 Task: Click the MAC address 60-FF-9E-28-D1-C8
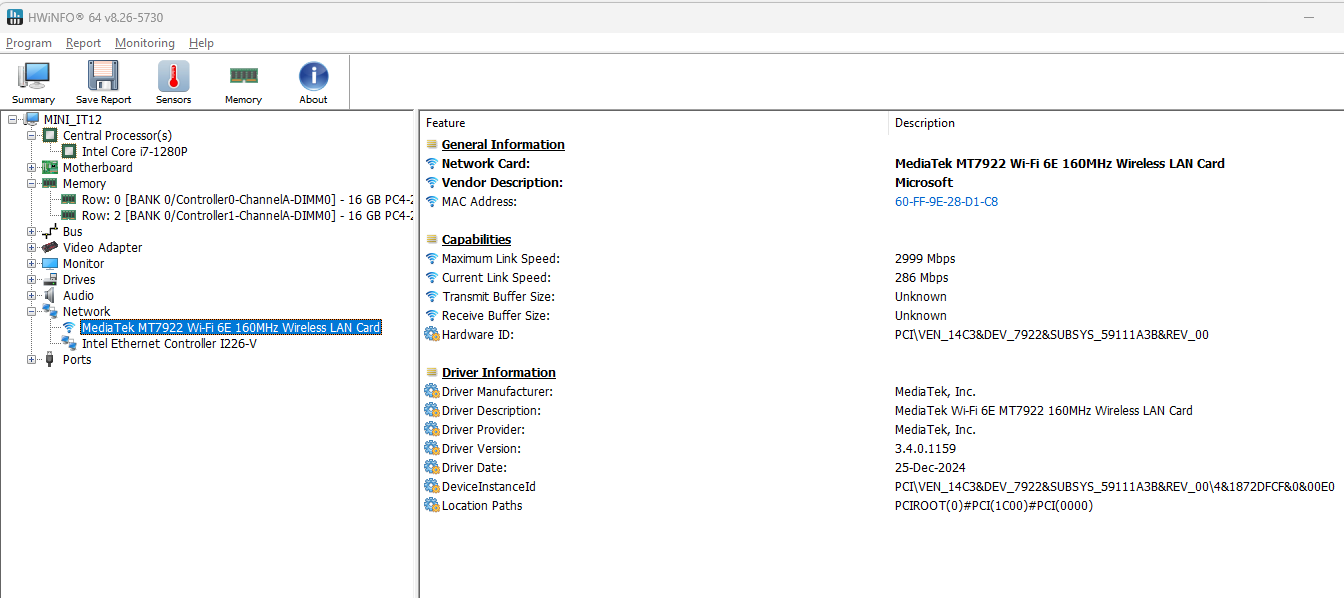tap(946, 202)
